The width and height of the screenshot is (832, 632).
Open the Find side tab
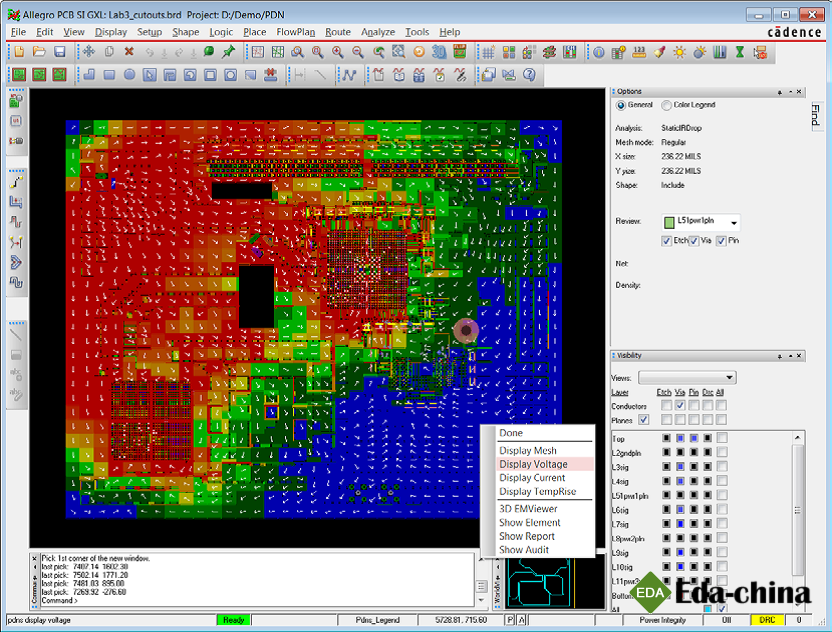pos(815,115)
